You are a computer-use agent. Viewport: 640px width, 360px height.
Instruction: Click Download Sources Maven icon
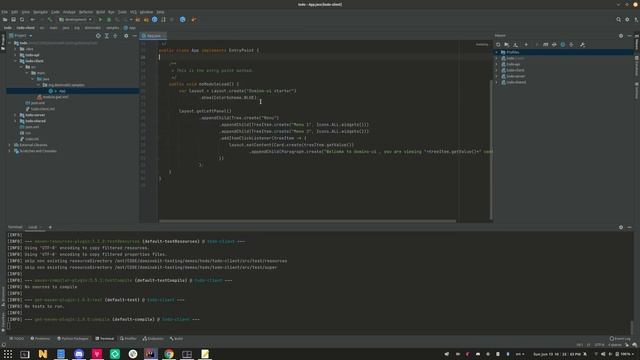click(x=516, y=44)
